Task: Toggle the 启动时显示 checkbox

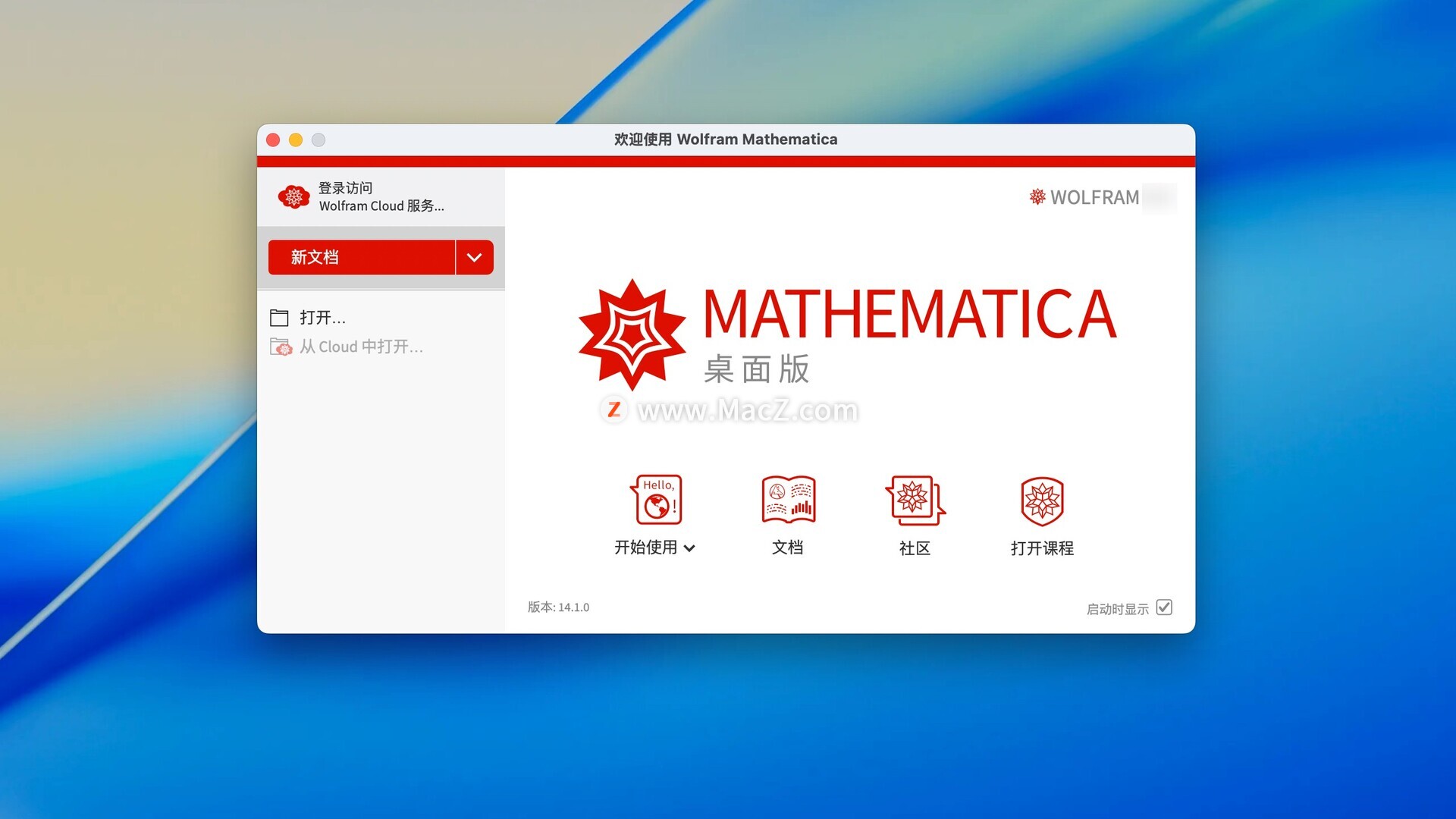Action: [x=1164, y=607]
